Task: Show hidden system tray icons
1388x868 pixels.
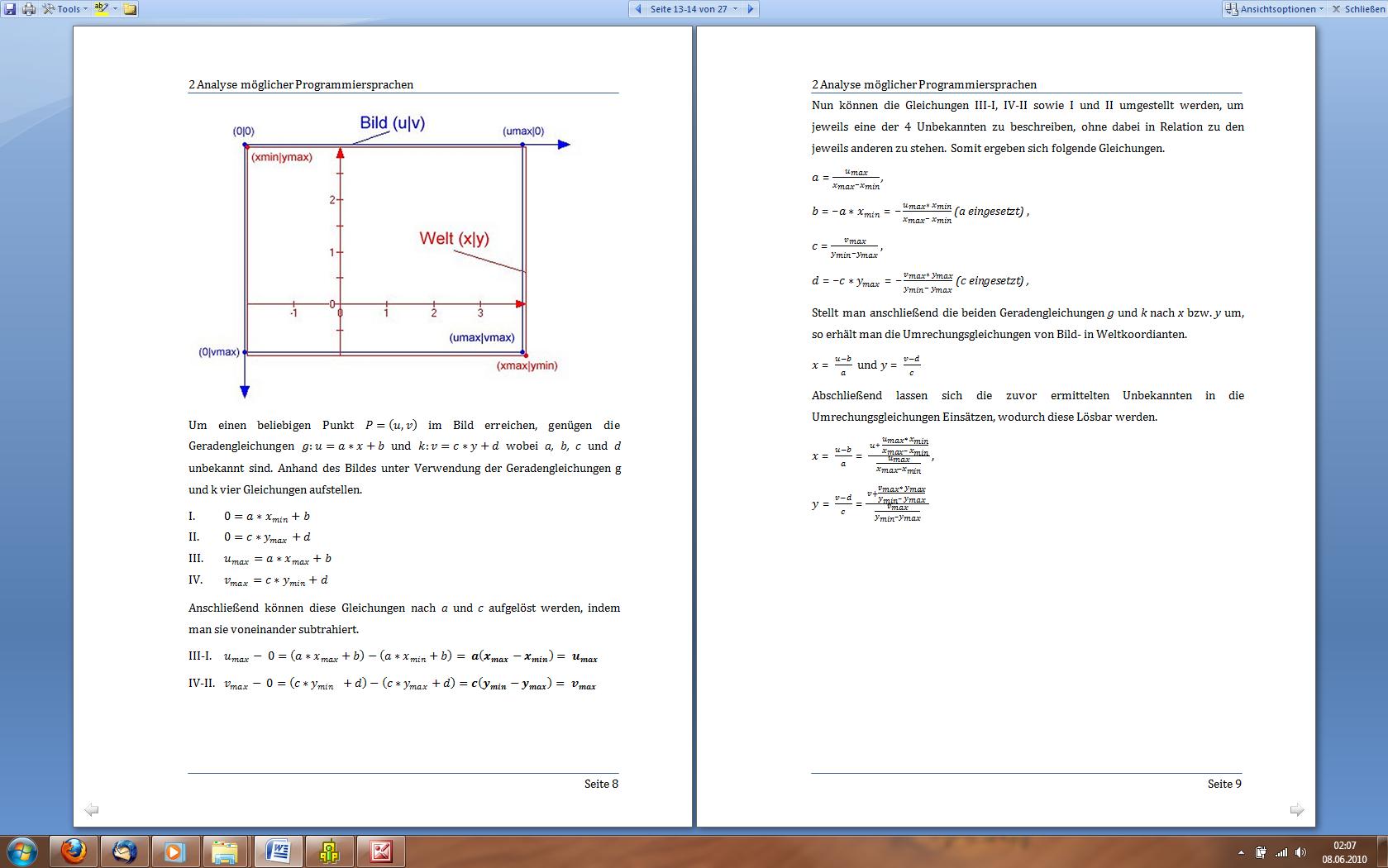Action: tap(1241, 852)
